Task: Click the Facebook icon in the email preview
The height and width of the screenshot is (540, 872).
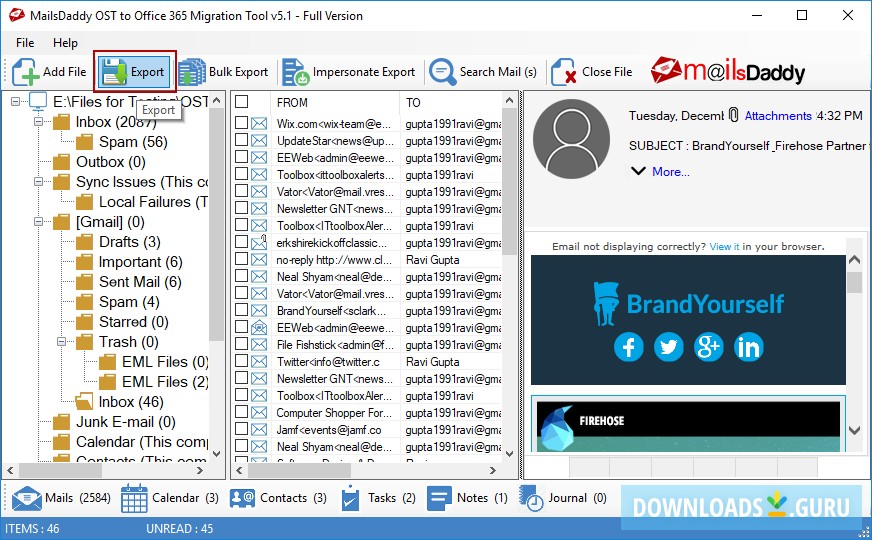Action: click(x=628, y=347)
